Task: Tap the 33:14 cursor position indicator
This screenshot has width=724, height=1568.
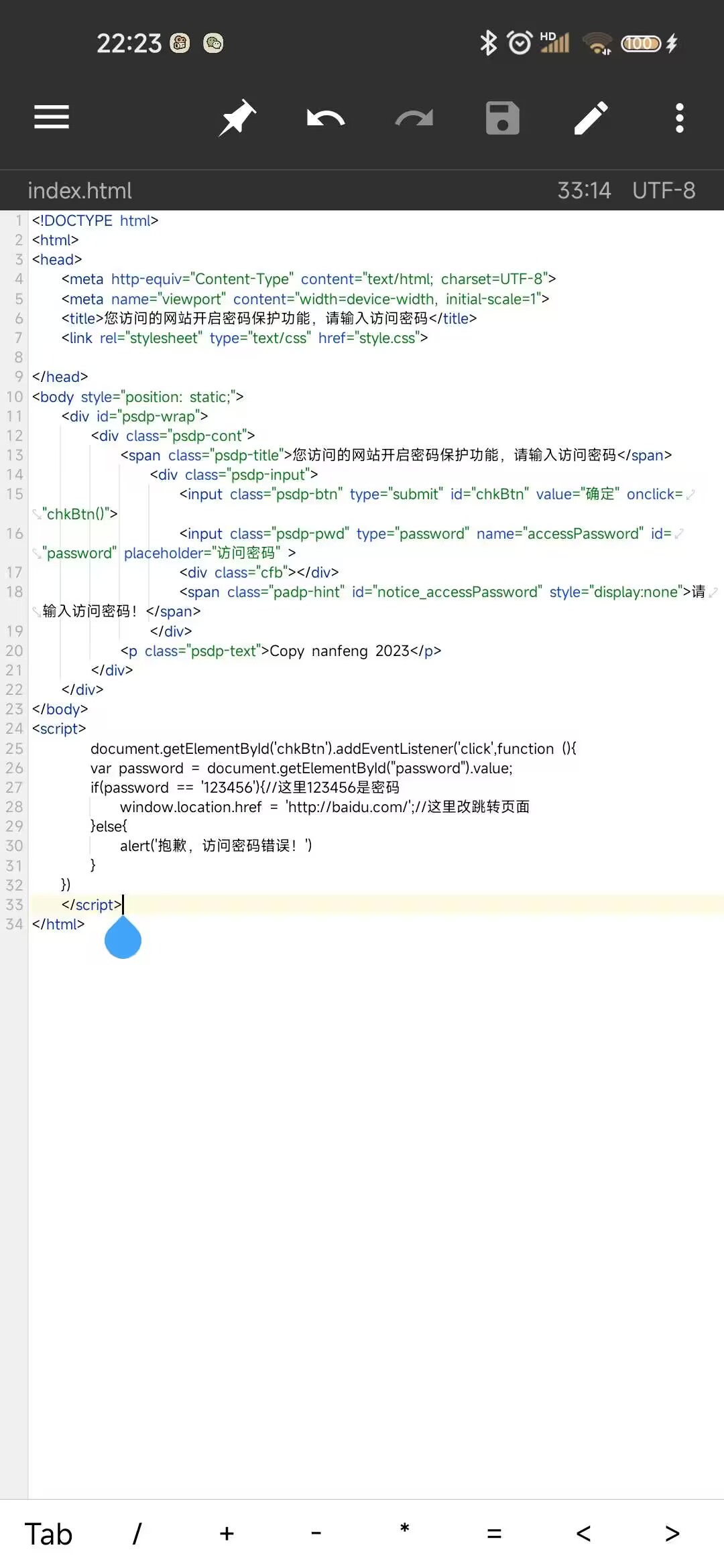Action: click(x=584, y=190)
